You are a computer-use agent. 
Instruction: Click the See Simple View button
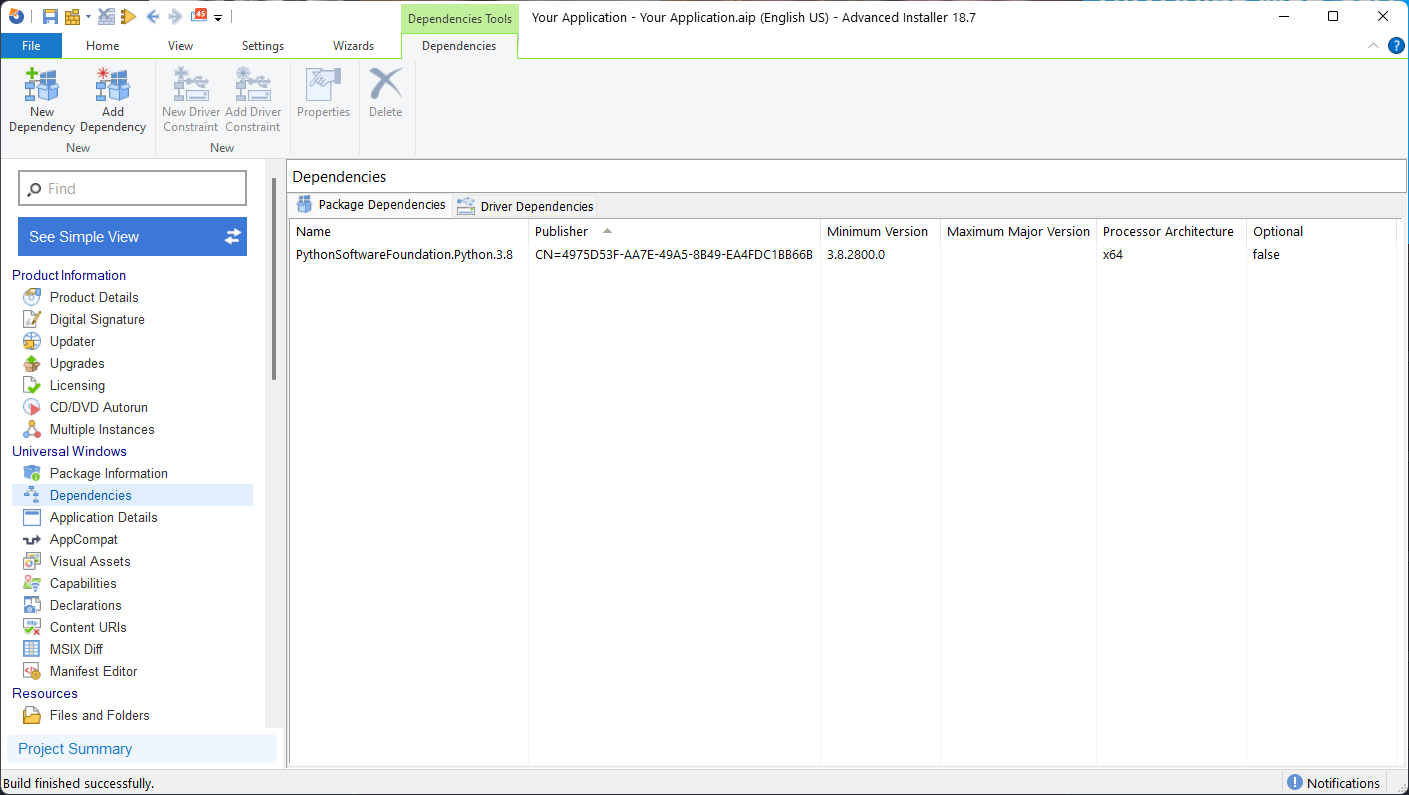pyautogui.click(x=132, y=237)
